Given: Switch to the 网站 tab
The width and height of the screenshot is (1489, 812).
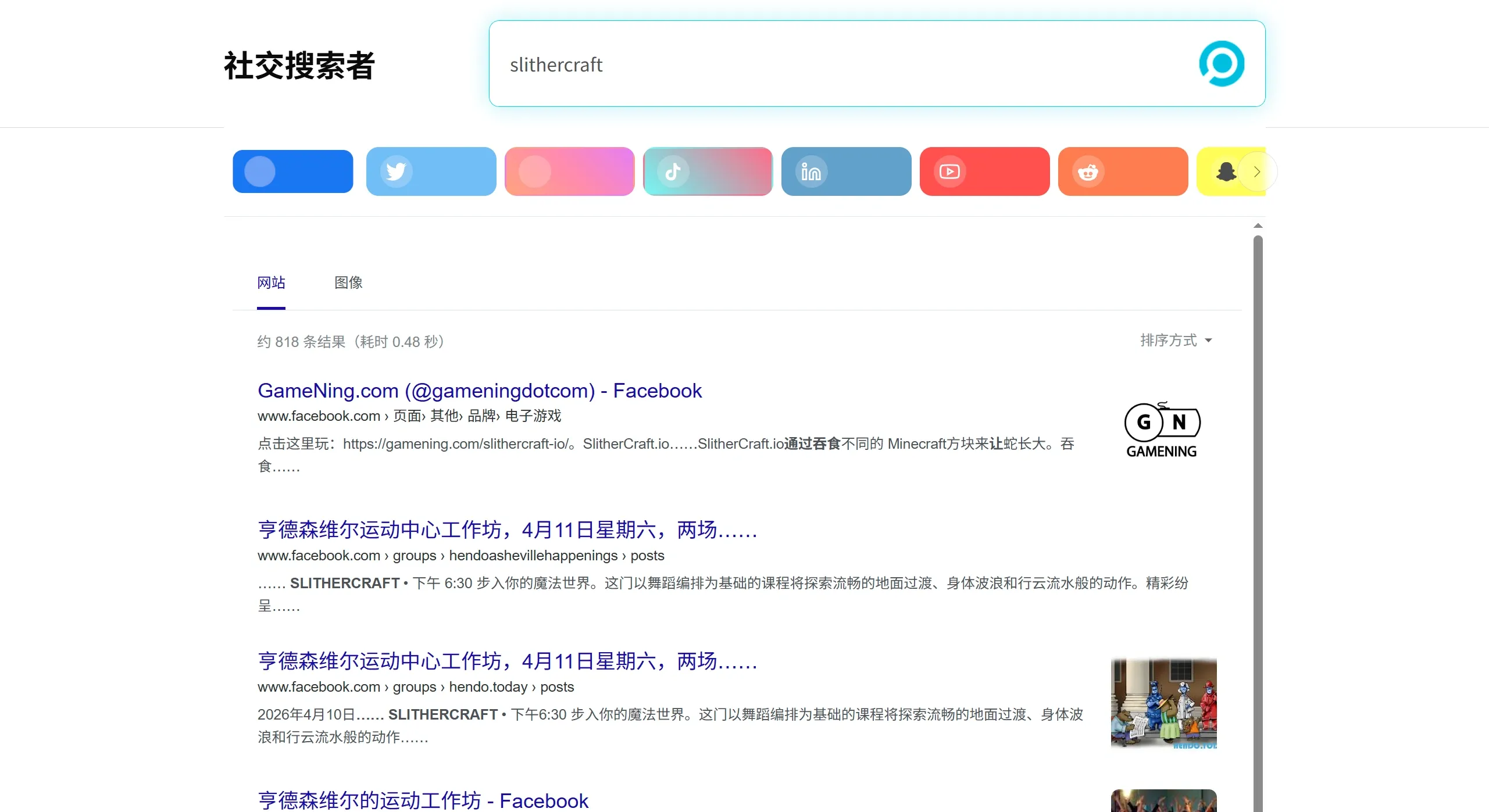Looking at the screenshot, I should (x=270, y=283).
